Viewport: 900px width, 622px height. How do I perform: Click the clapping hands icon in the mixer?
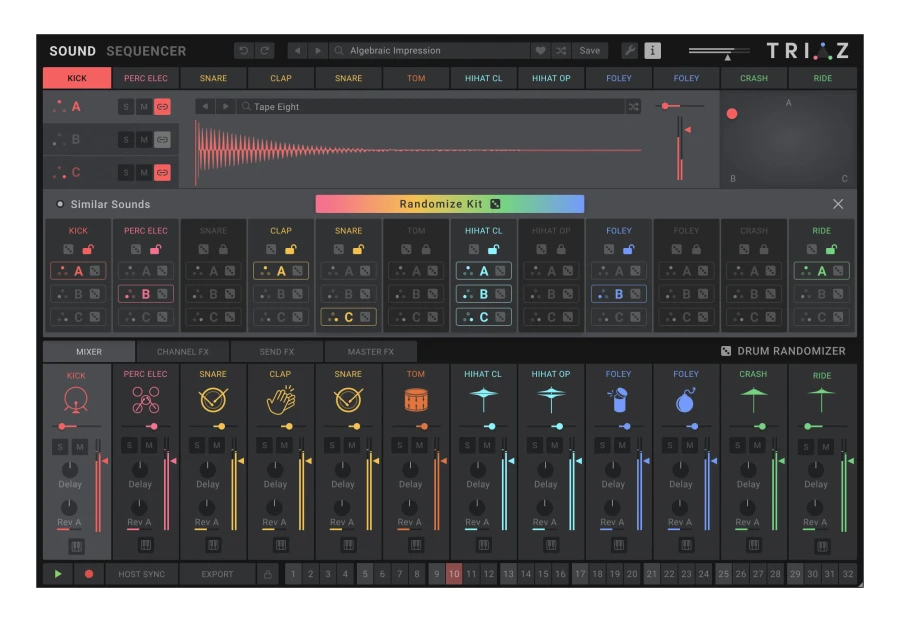pyautogui.click(x=281, y=399)
